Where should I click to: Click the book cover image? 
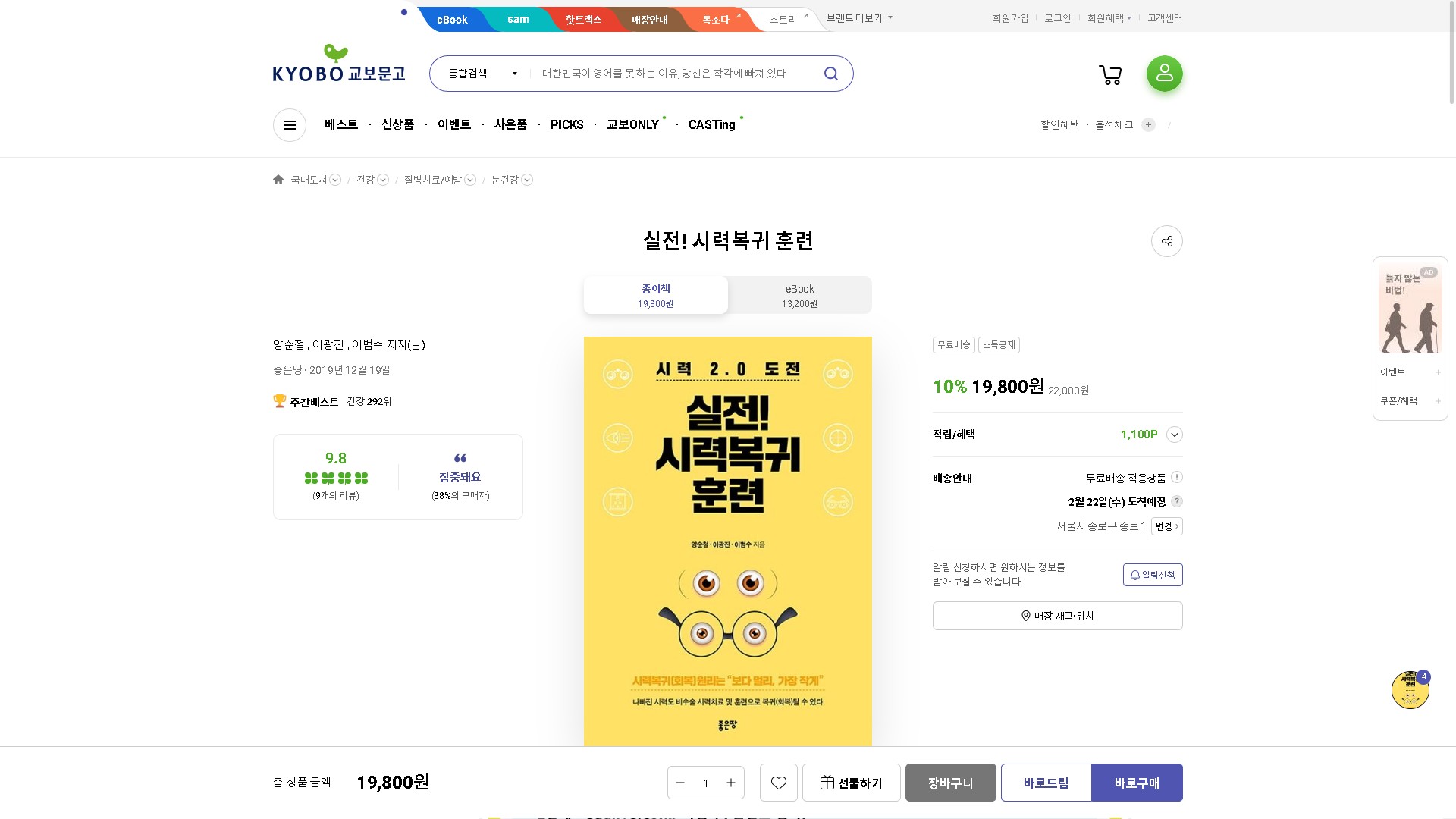coord(727,541)
